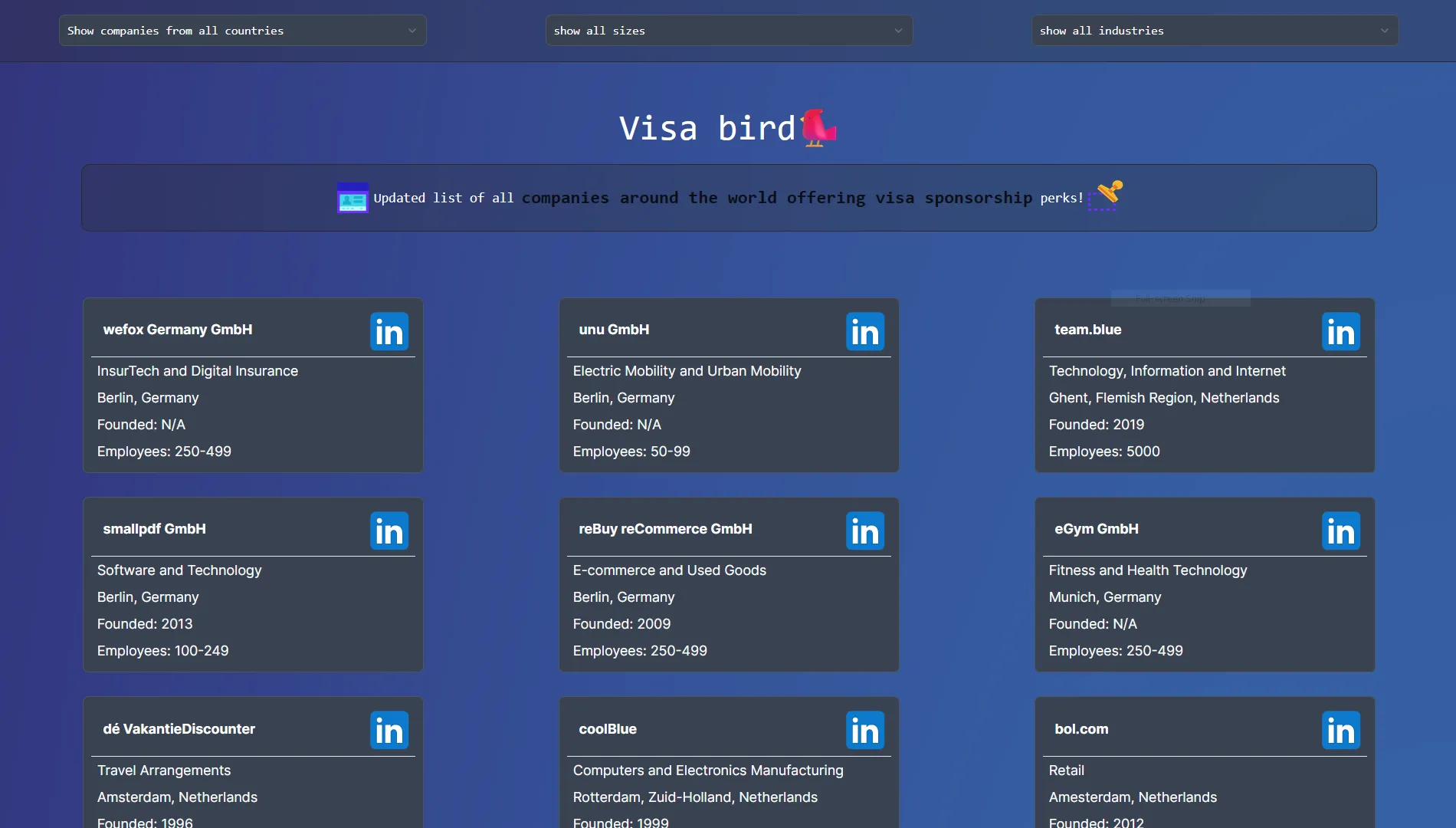Click 'Electric Mobility and Urban Mobility' text
This screenshot has width=1456, height=828.
coord(687,371)
